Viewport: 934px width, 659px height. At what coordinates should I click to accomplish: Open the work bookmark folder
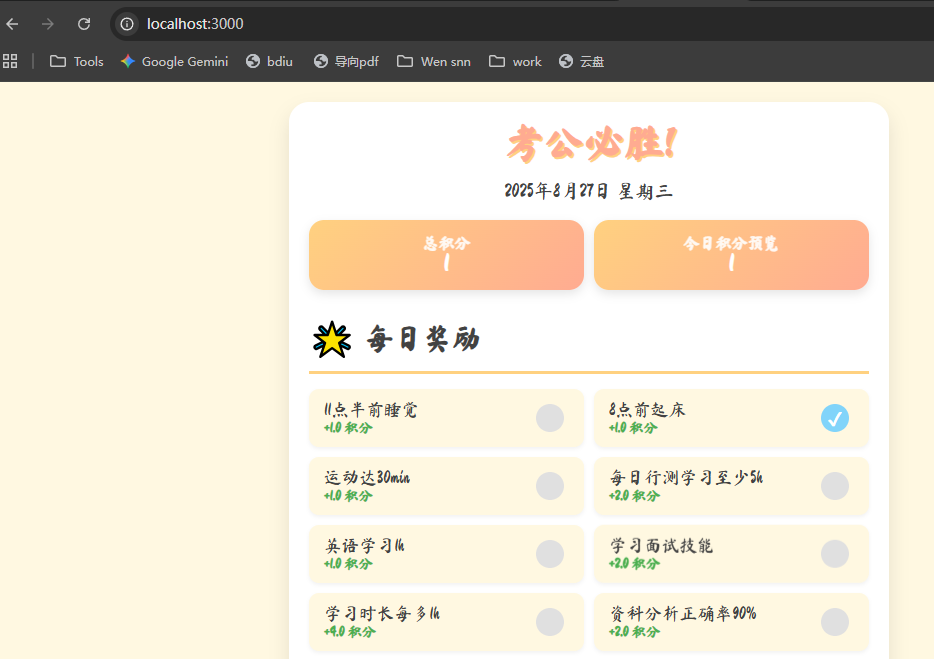click(x=516, y=61)
